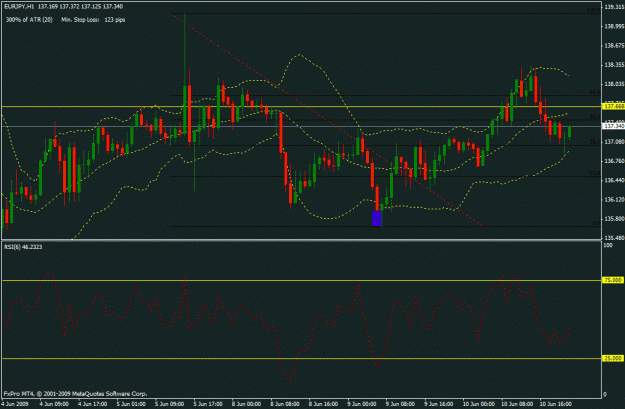The width and height of the screenshot is (625, 409).
Task: Click the 138.035 price axis label
Action: coord(614,84)
